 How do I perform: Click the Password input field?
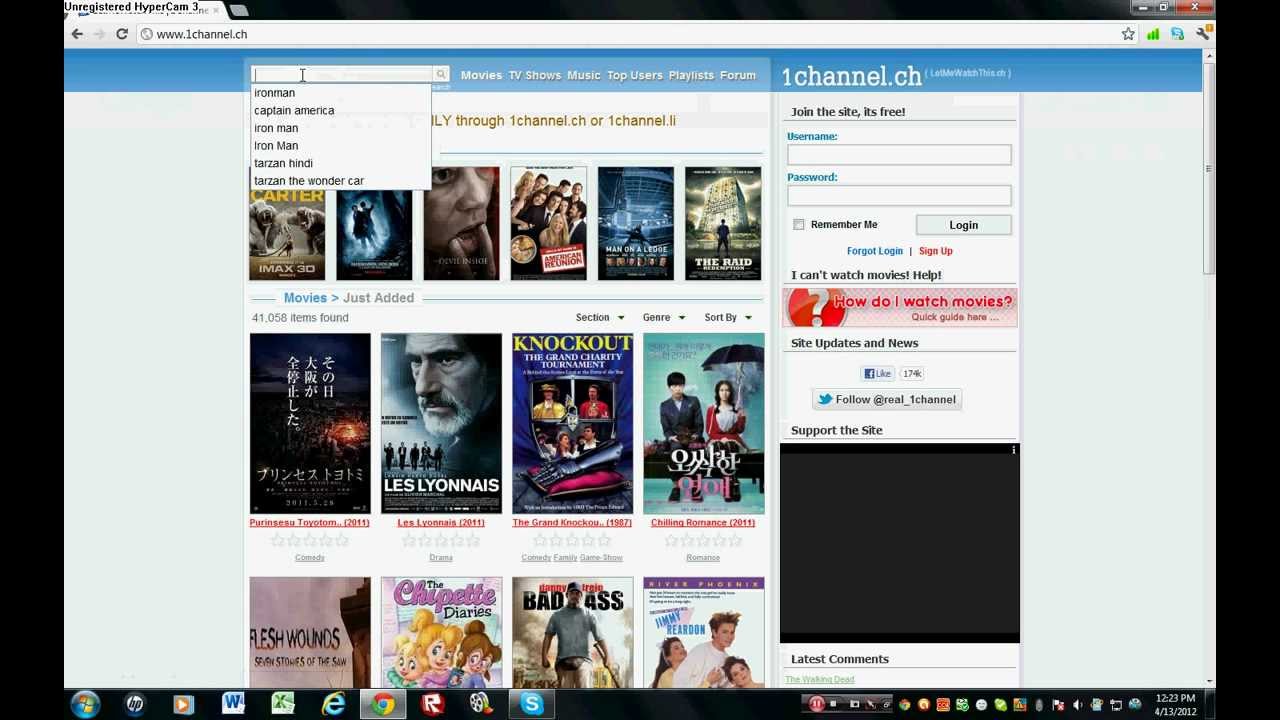pyautogui.click(x=899, y=195)
